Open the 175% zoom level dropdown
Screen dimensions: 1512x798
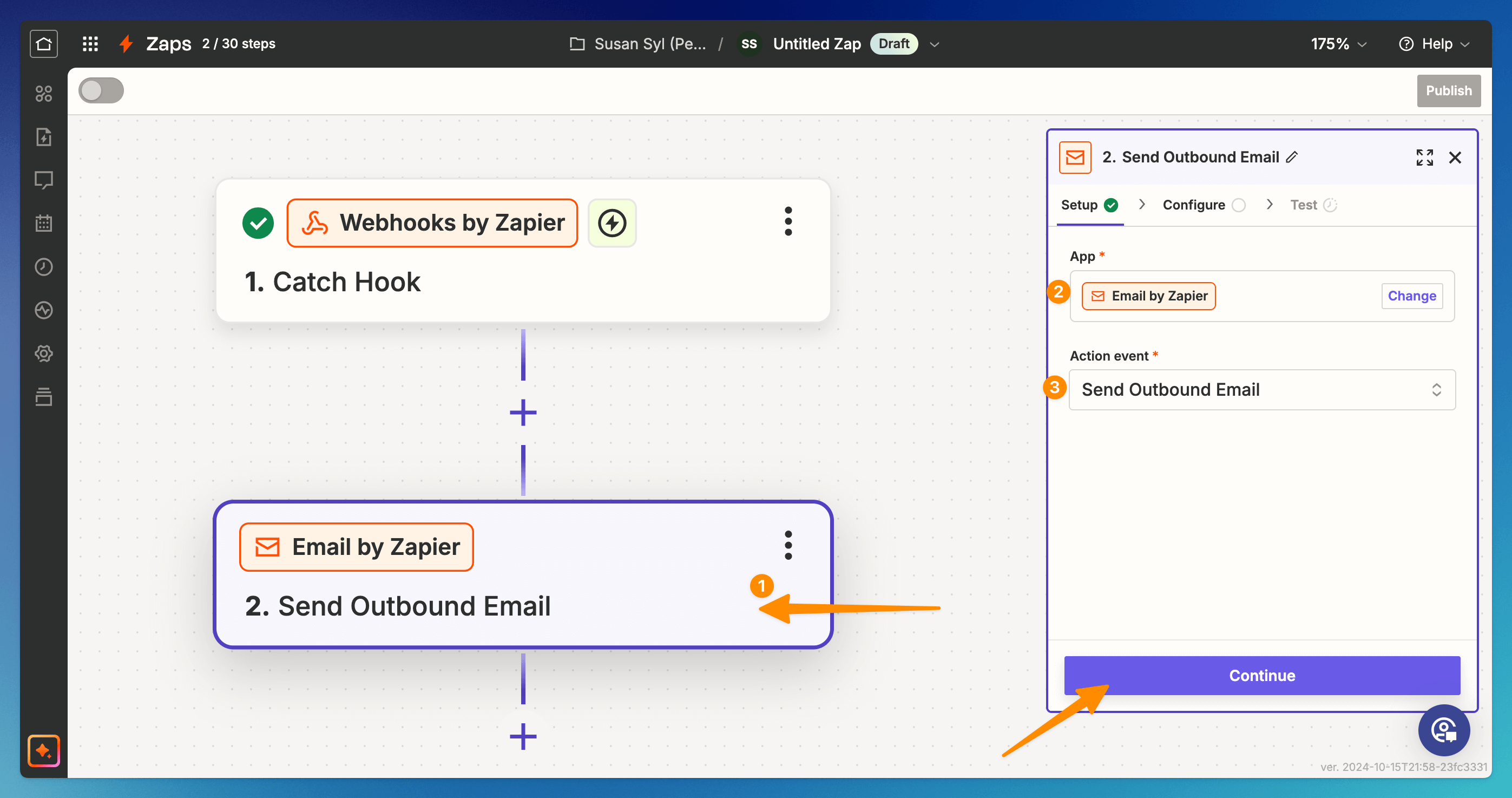pos(1338,44)
